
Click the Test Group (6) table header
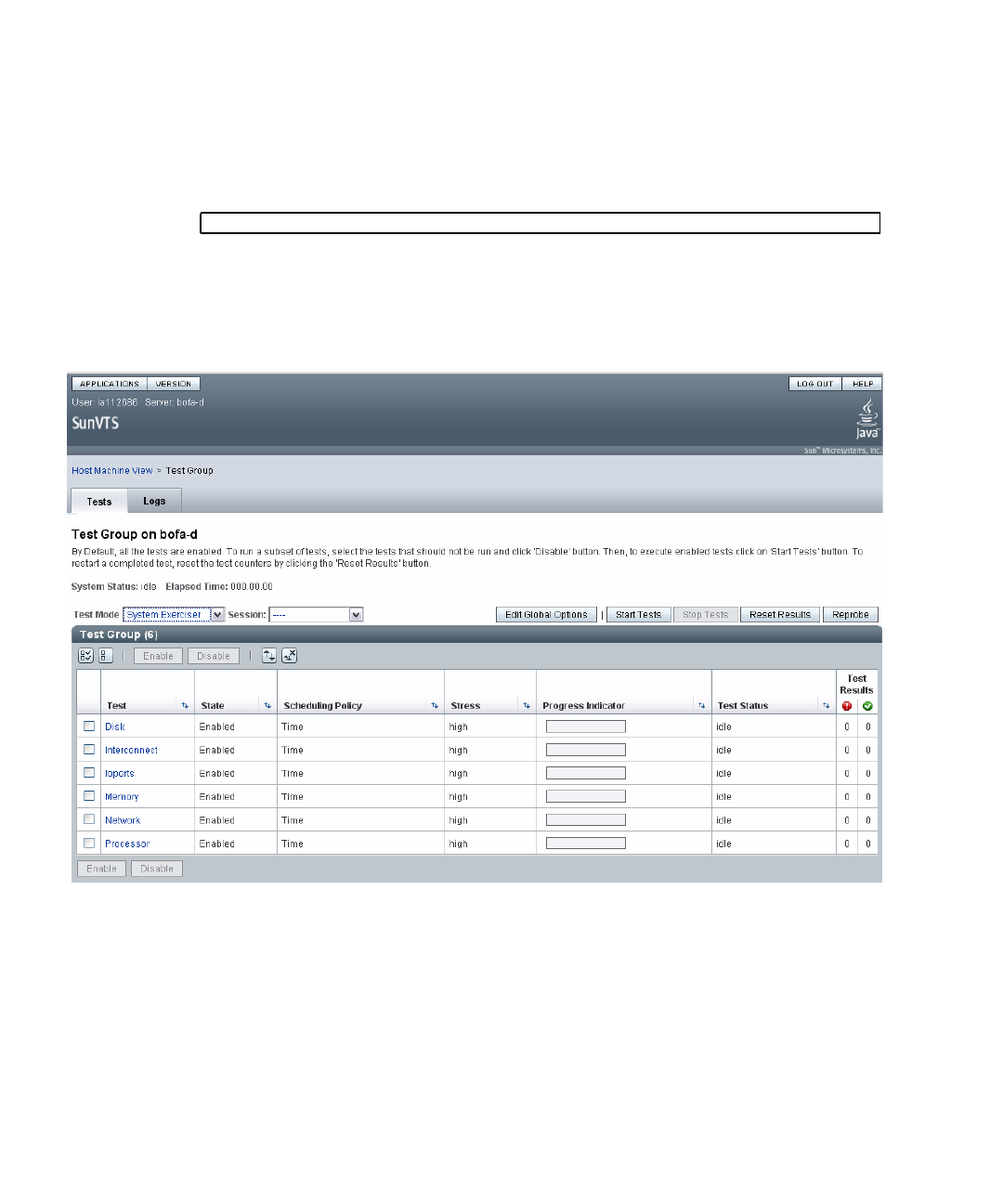coord(476,635)
